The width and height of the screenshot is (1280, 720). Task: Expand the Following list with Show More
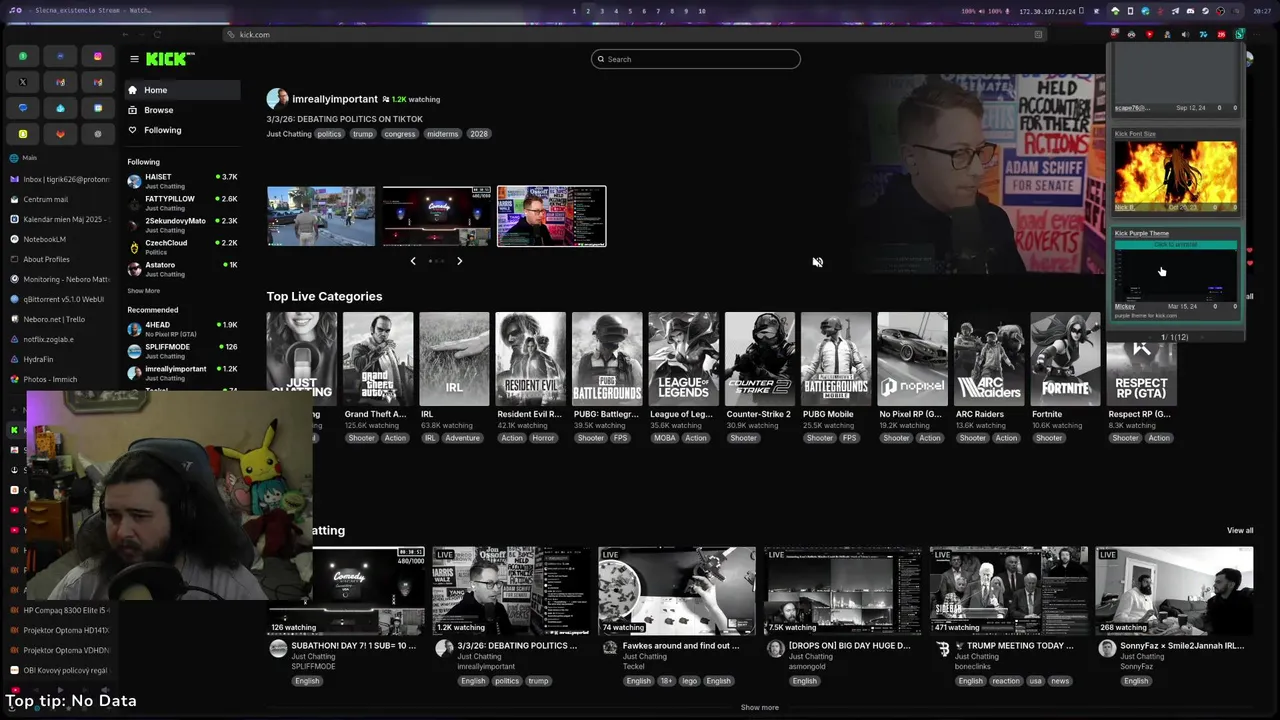click(x=143, y=291)
